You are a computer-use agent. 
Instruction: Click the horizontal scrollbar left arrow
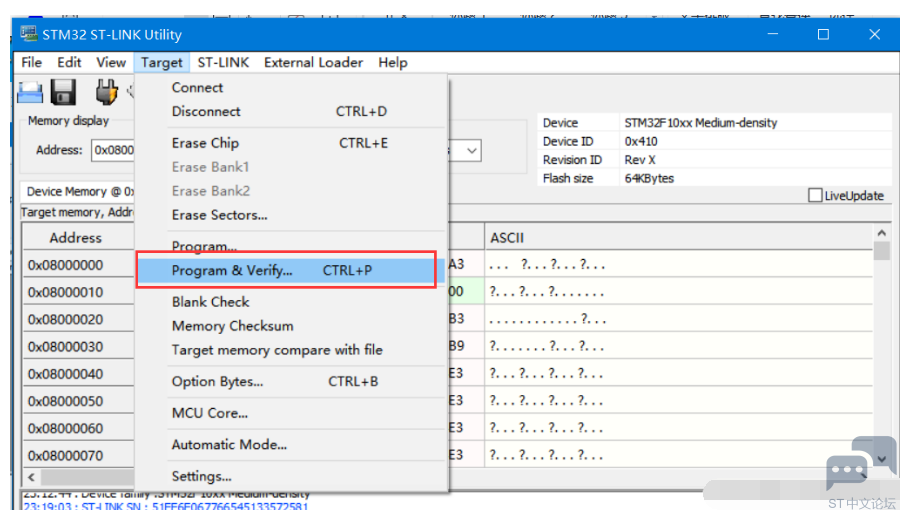click(x=31, y=477)
